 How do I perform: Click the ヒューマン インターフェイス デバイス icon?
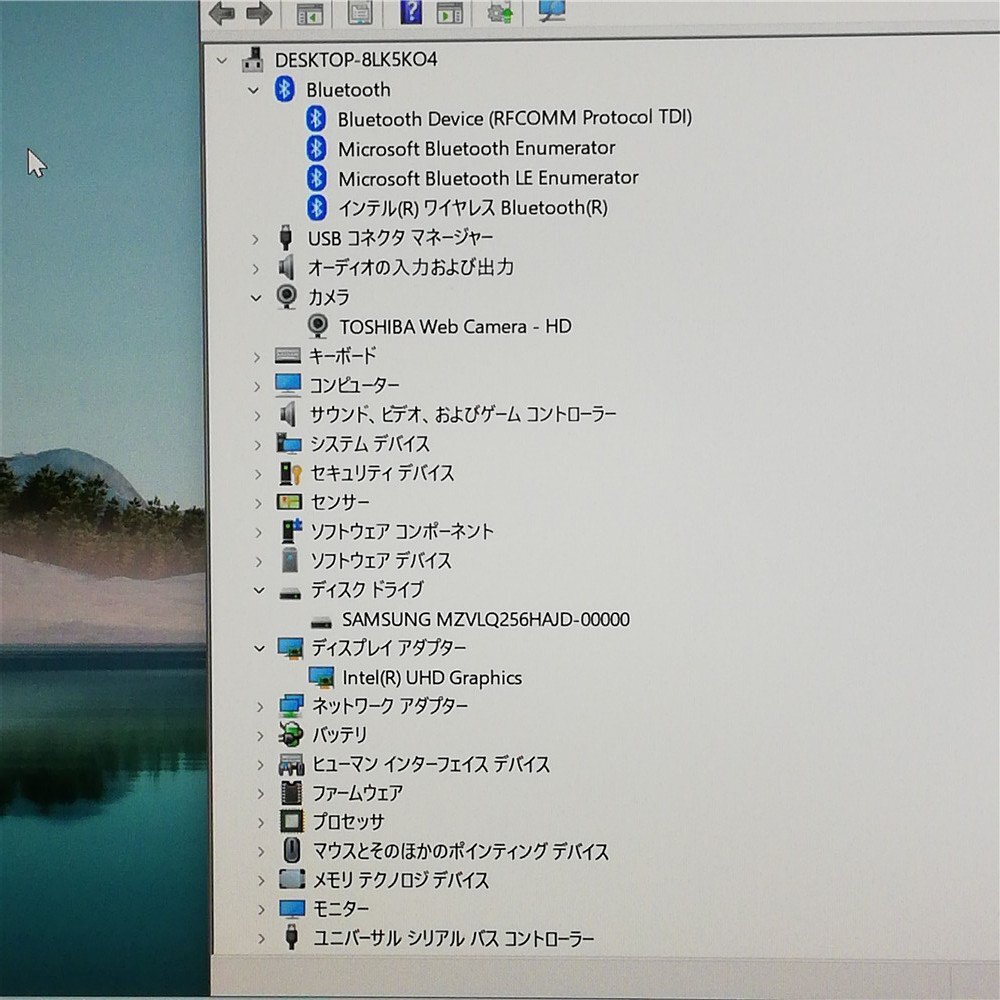291,764
